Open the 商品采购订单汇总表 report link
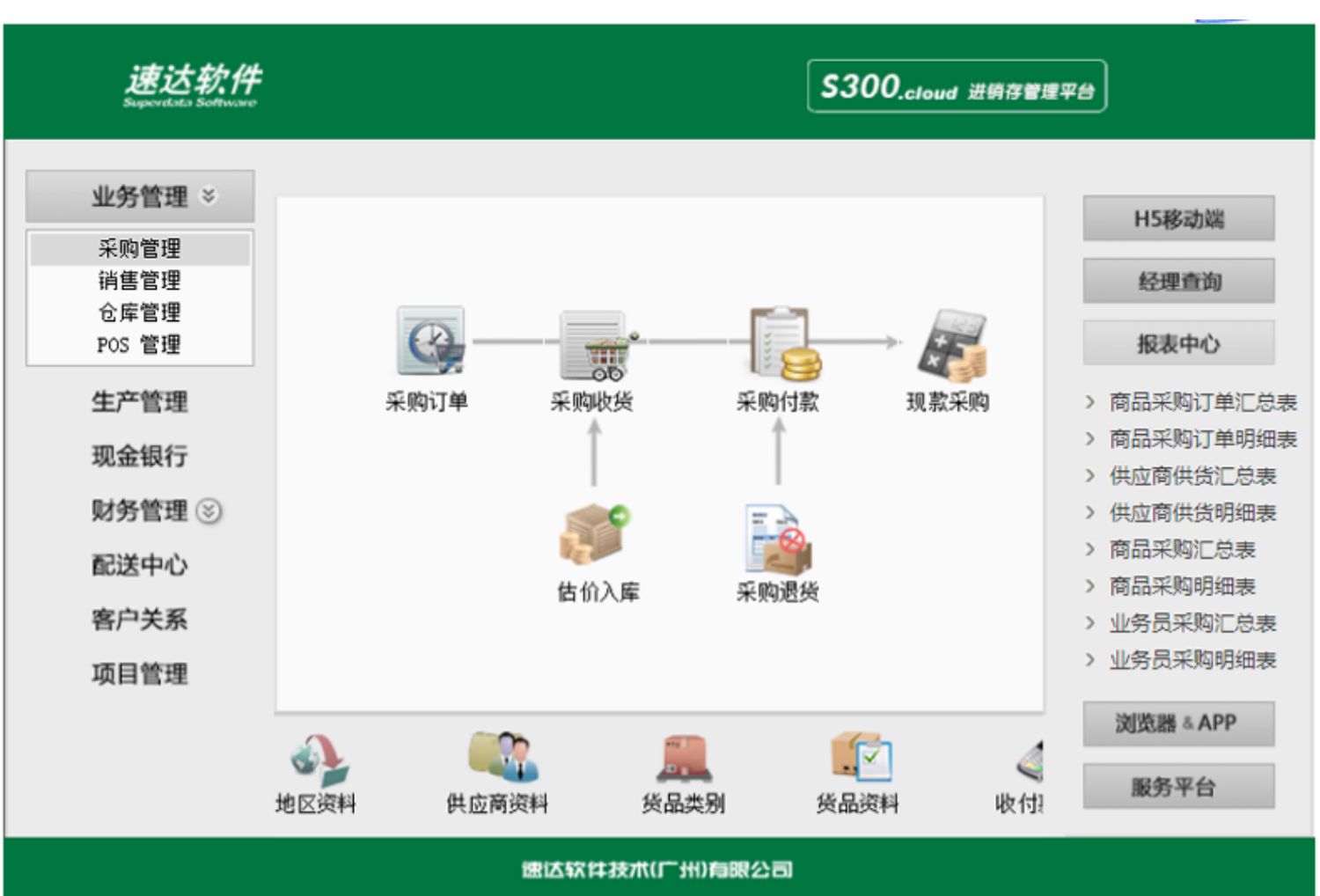 tap(1203, 402)
